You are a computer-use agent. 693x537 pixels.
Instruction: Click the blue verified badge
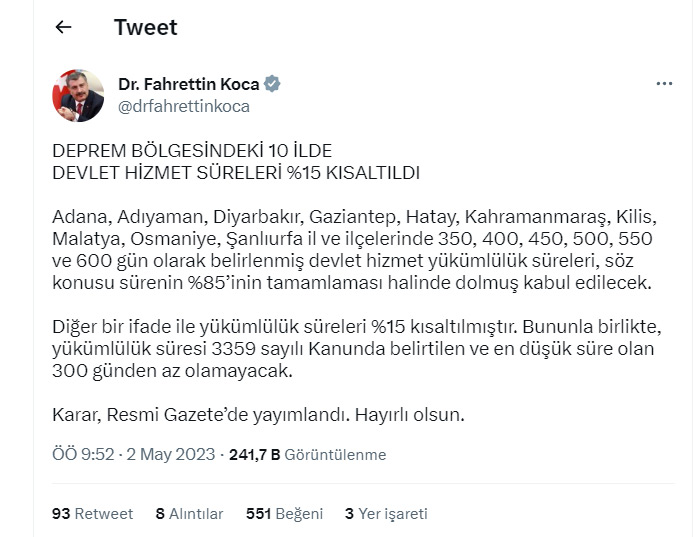[272, 84]
